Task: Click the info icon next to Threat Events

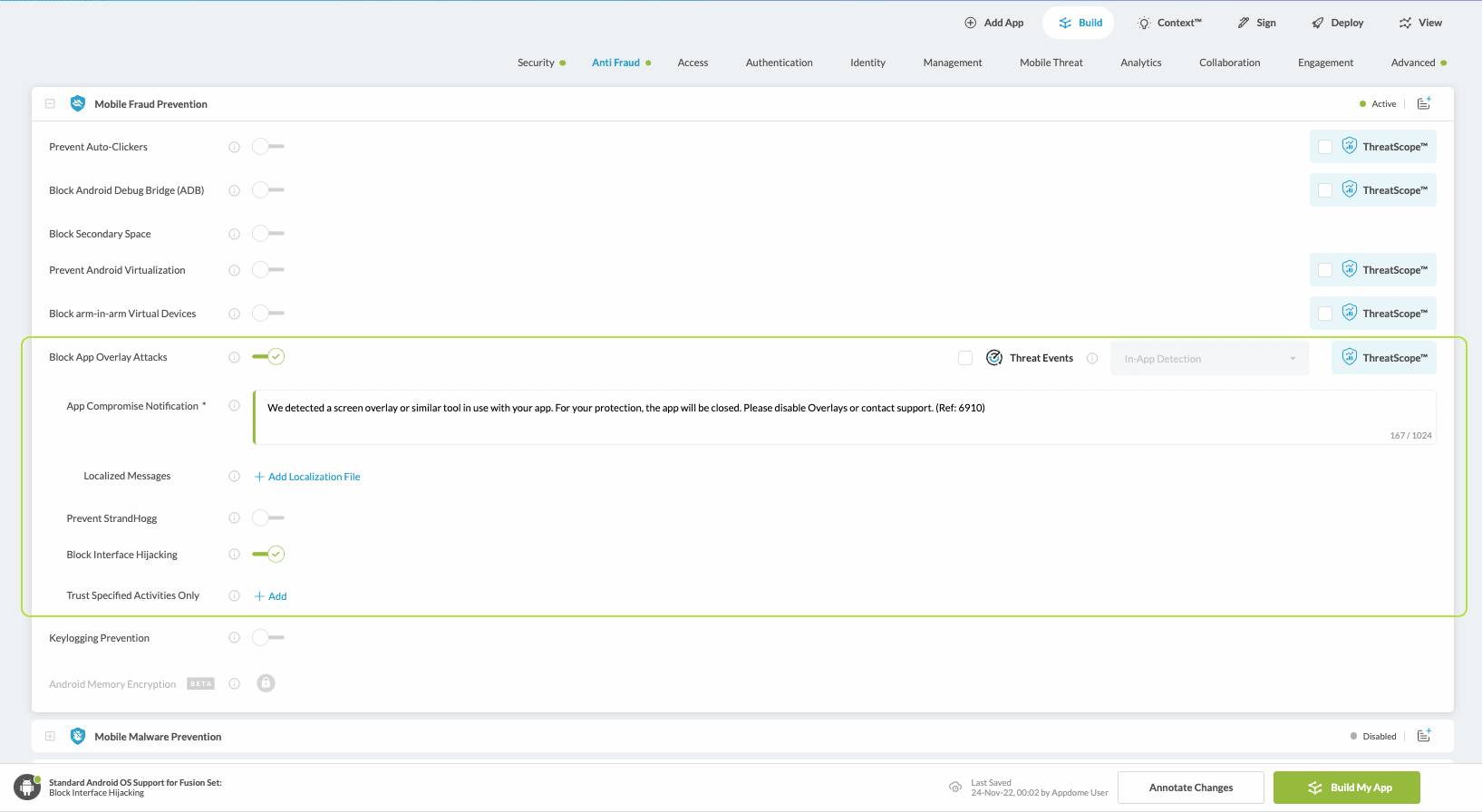Action: point(1092,358)
